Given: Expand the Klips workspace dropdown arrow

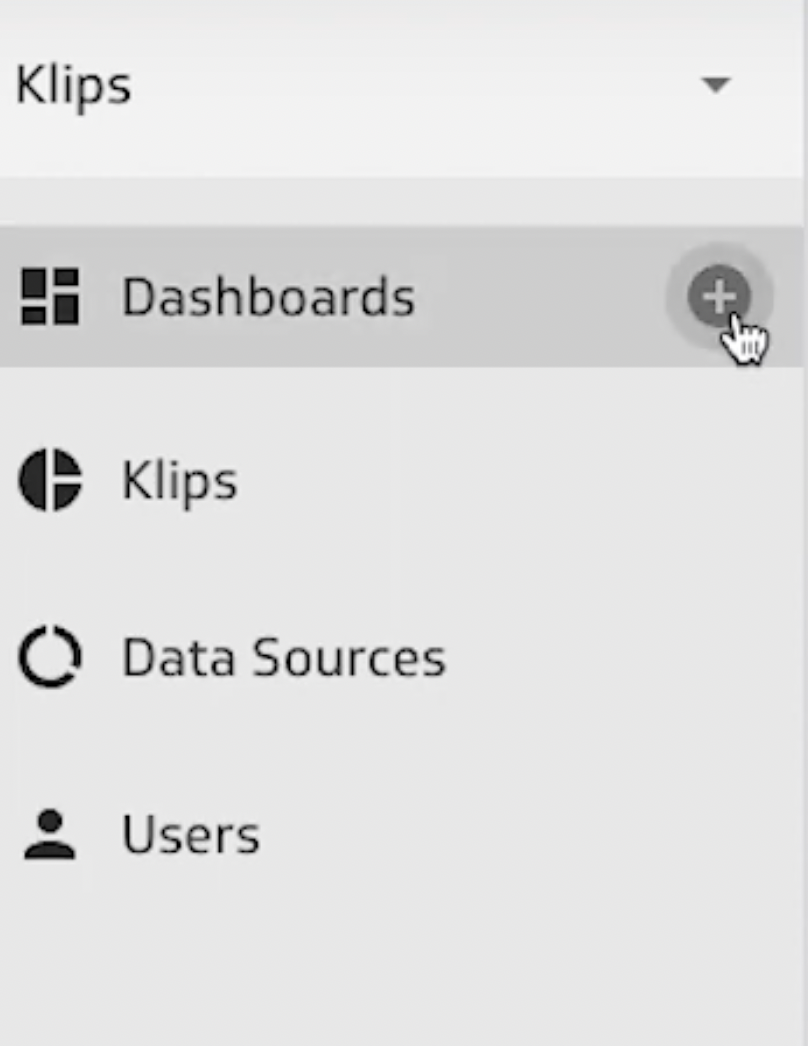Looking at the screenshot, I should (714, 87).
